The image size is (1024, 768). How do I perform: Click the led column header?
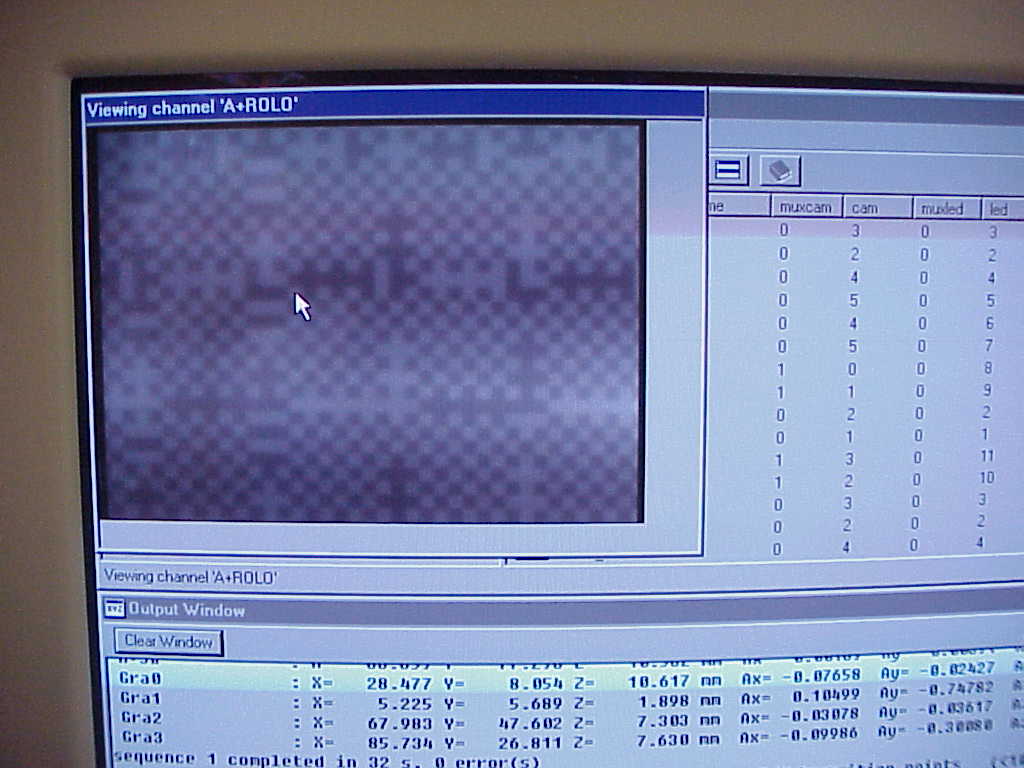pyautogui.click(x=998, y=210)
